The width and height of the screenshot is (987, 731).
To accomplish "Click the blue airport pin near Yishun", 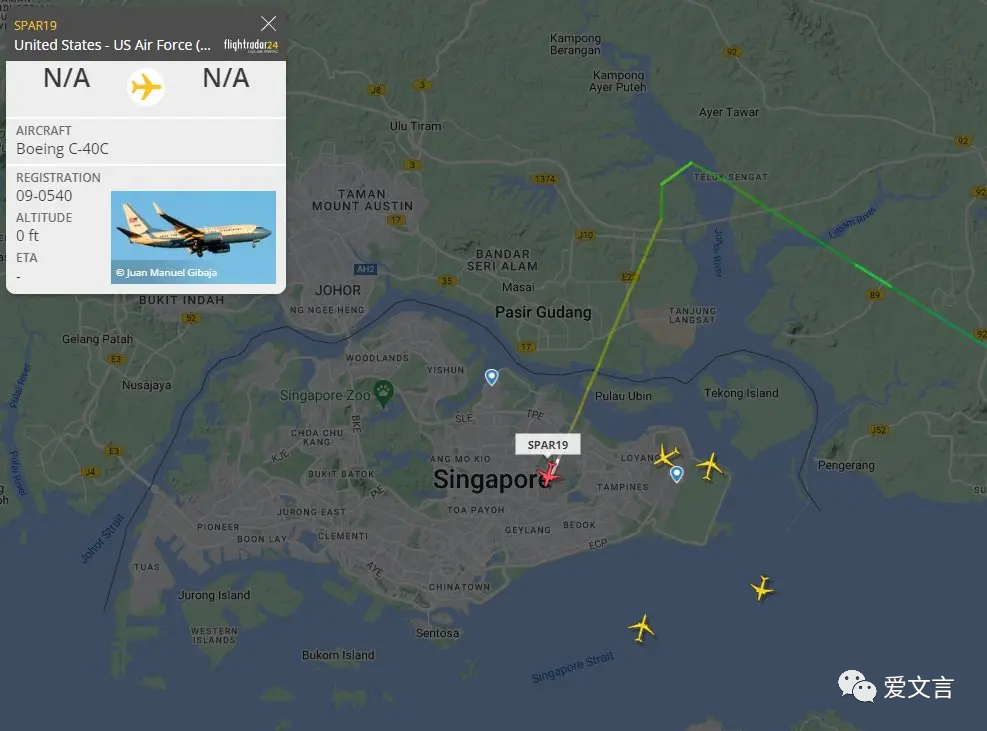I will pos(492,377).
